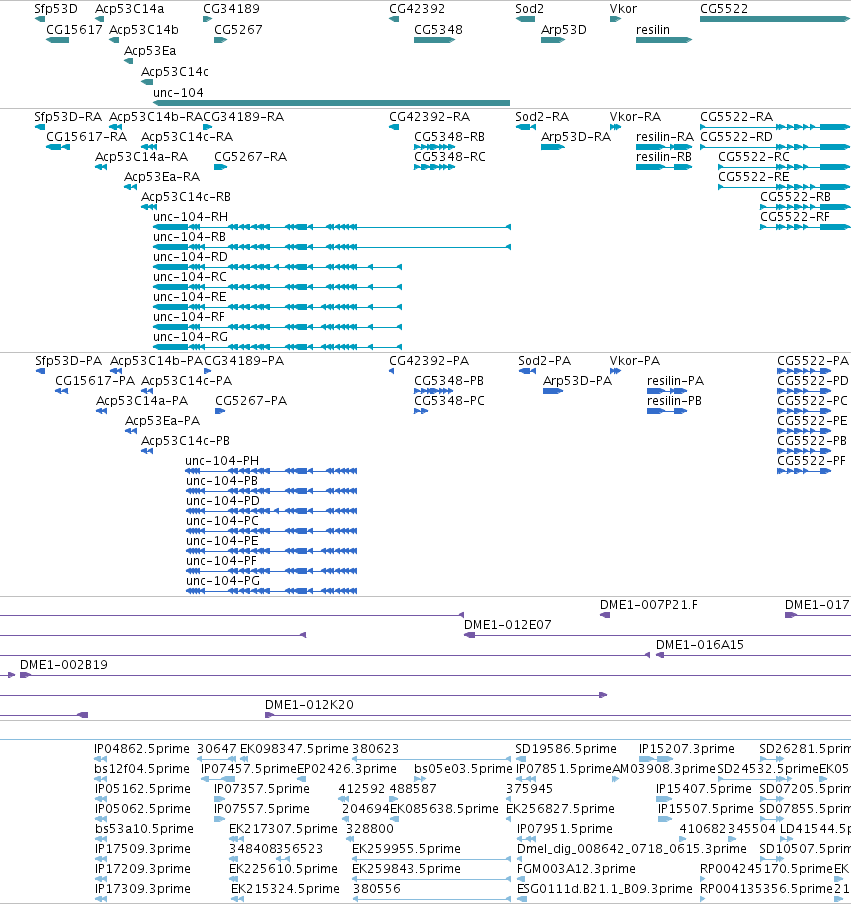Select the CG5267 gene label
851x904 pixels.
(x=238, y=29)
